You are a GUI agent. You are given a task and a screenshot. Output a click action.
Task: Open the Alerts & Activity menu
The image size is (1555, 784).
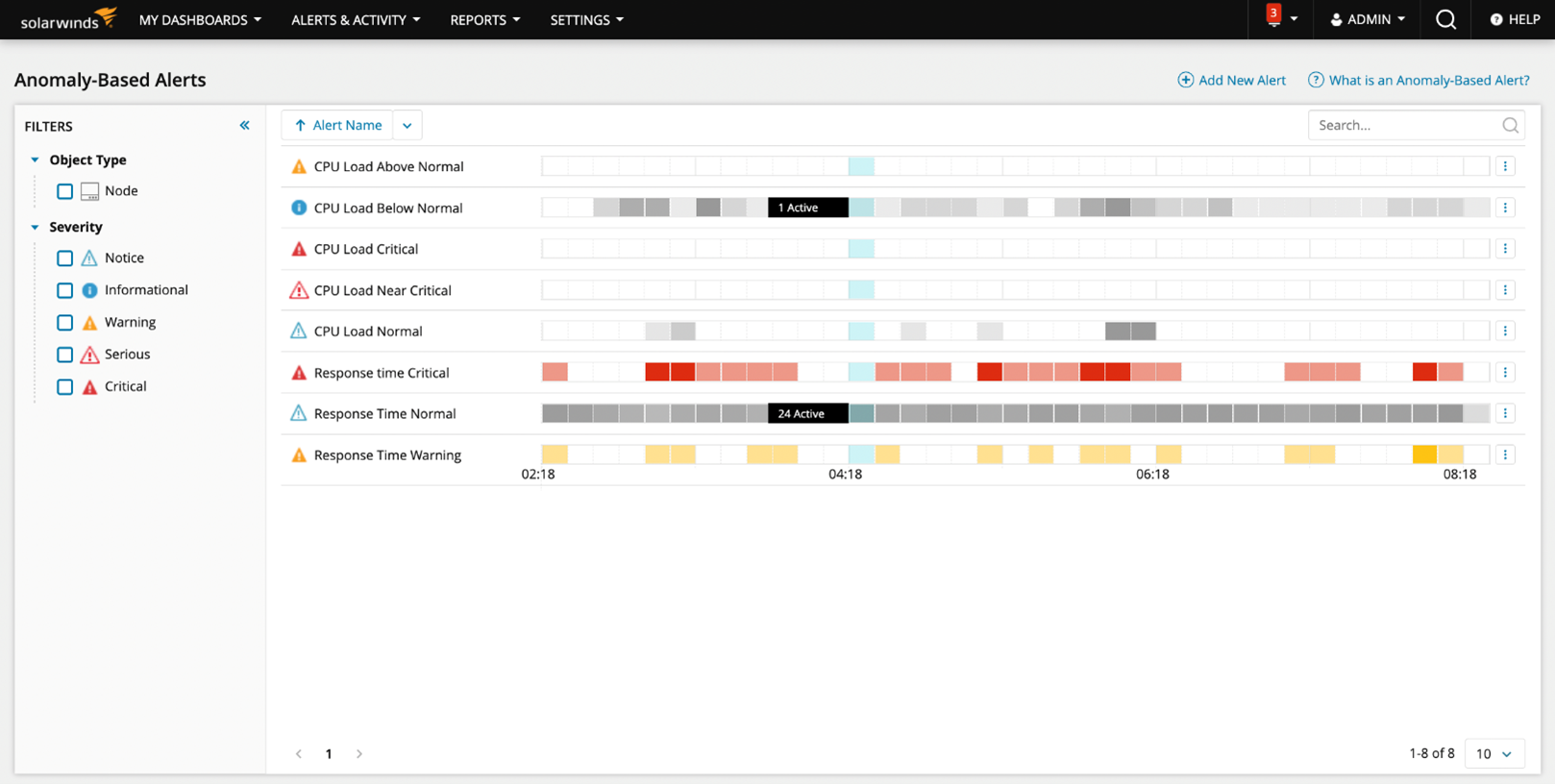point(356,19)
